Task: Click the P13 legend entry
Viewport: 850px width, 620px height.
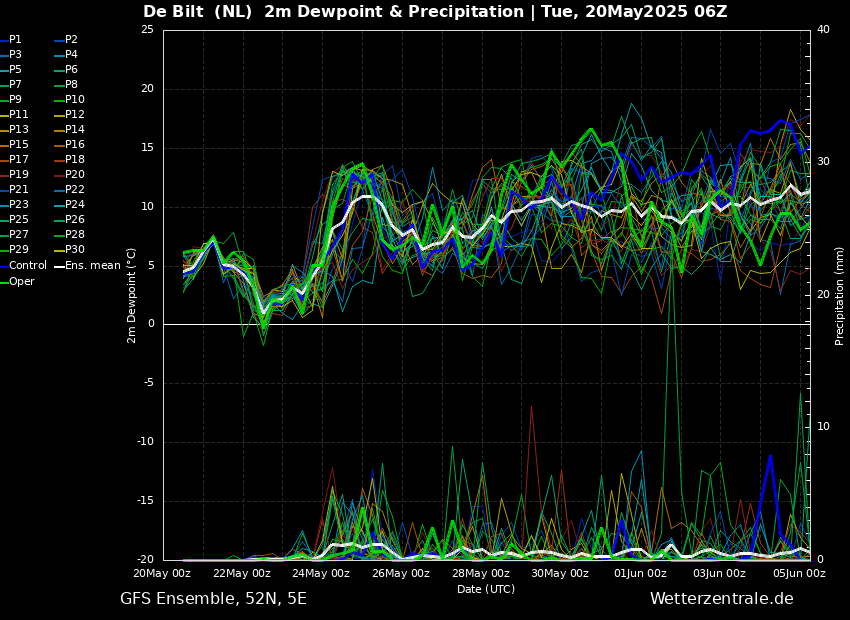Action: [14, 130]
